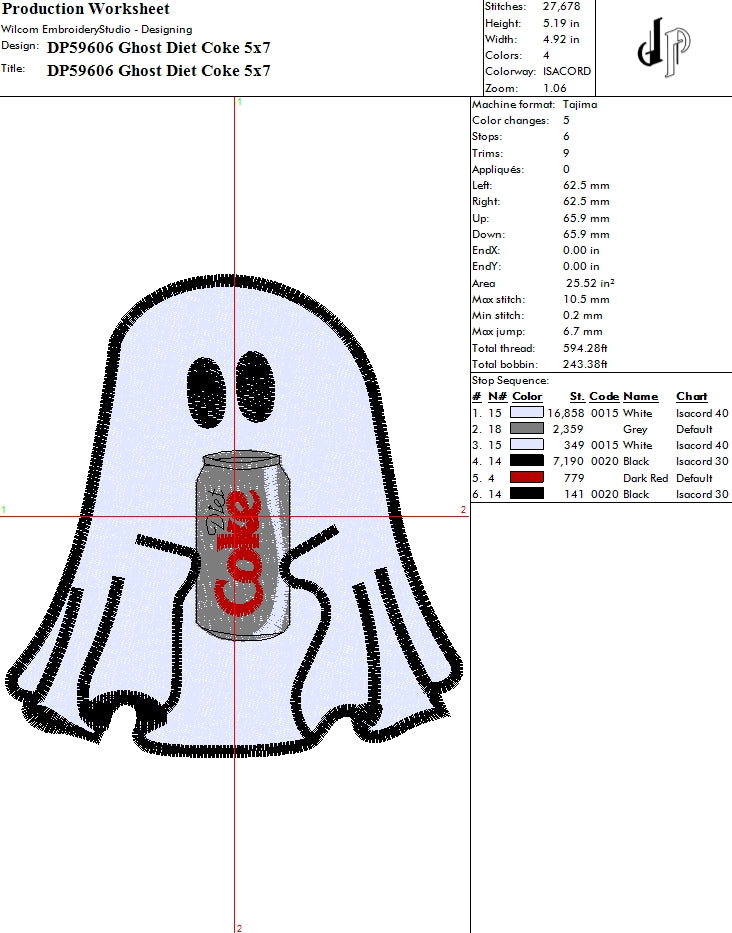Screen dimensions: 732x933
Task: Click the 'Stops:' label
Action: click(487, 137)
